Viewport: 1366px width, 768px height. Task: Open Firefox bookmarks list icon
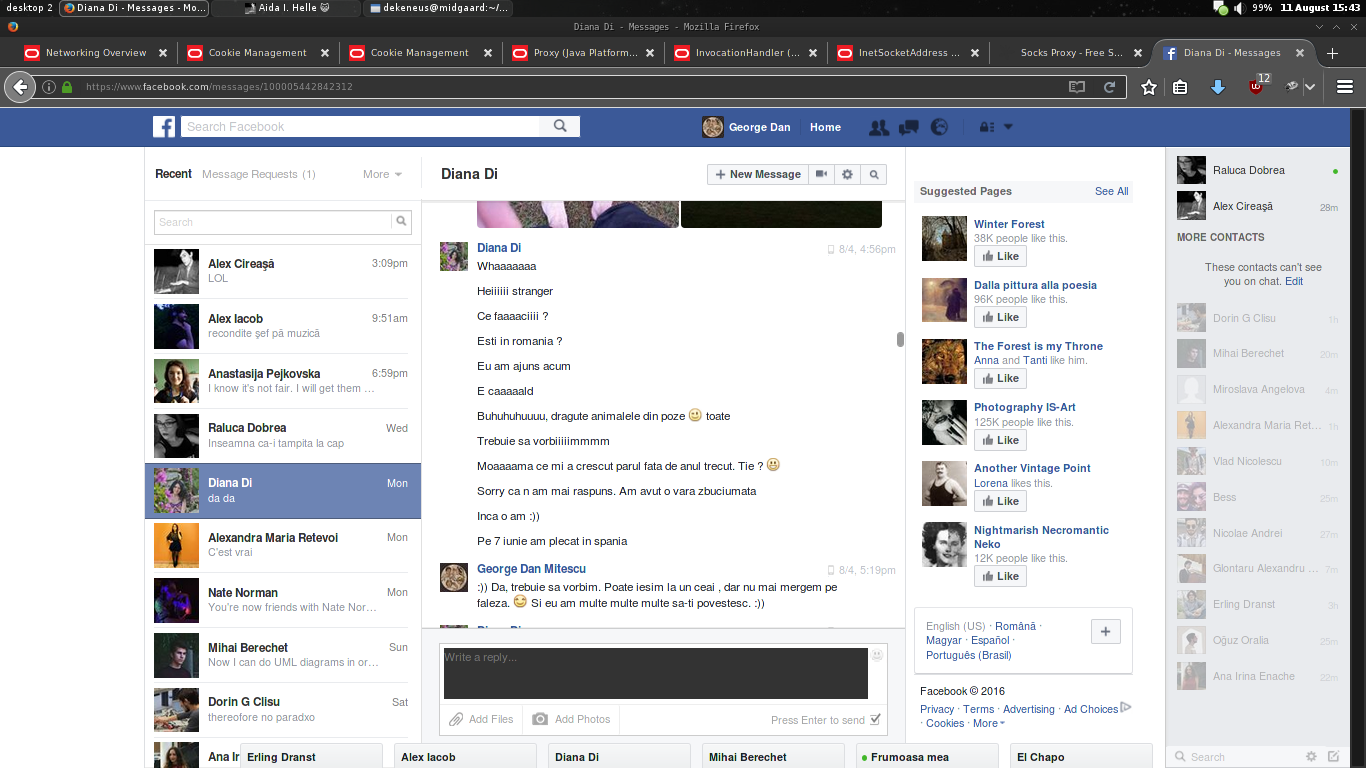1180,87
